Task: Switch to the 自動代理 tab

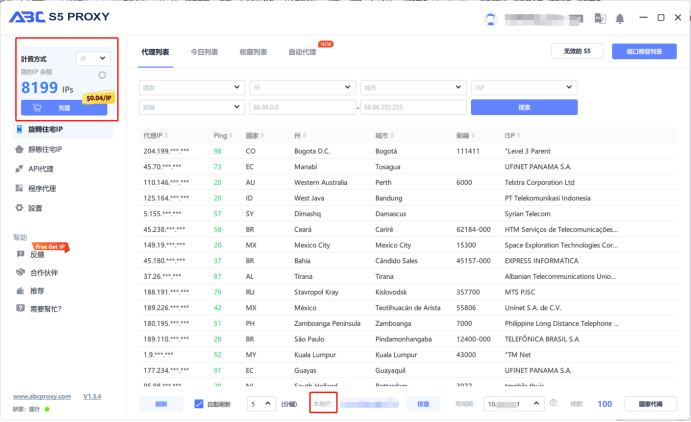Action: click(302, 52)
